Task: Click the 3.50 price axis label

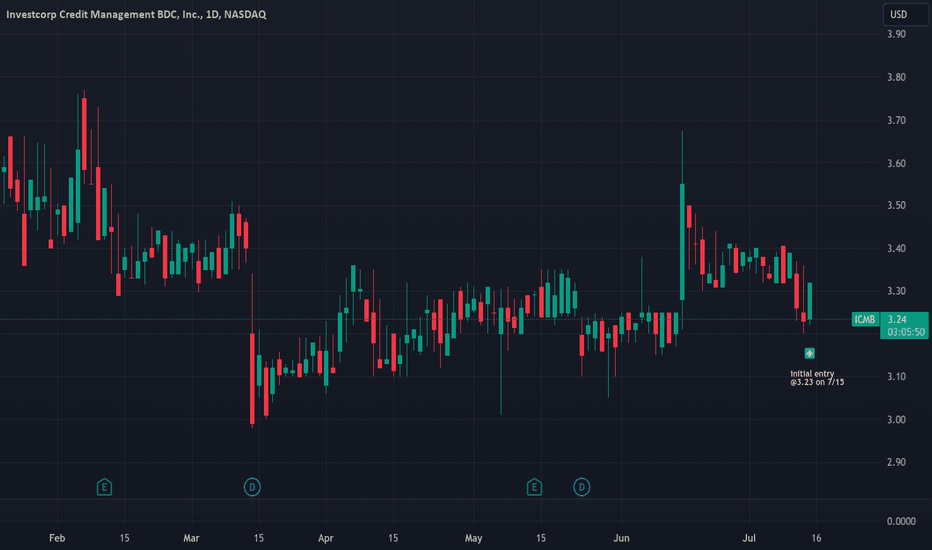Action: pos(896,206)
